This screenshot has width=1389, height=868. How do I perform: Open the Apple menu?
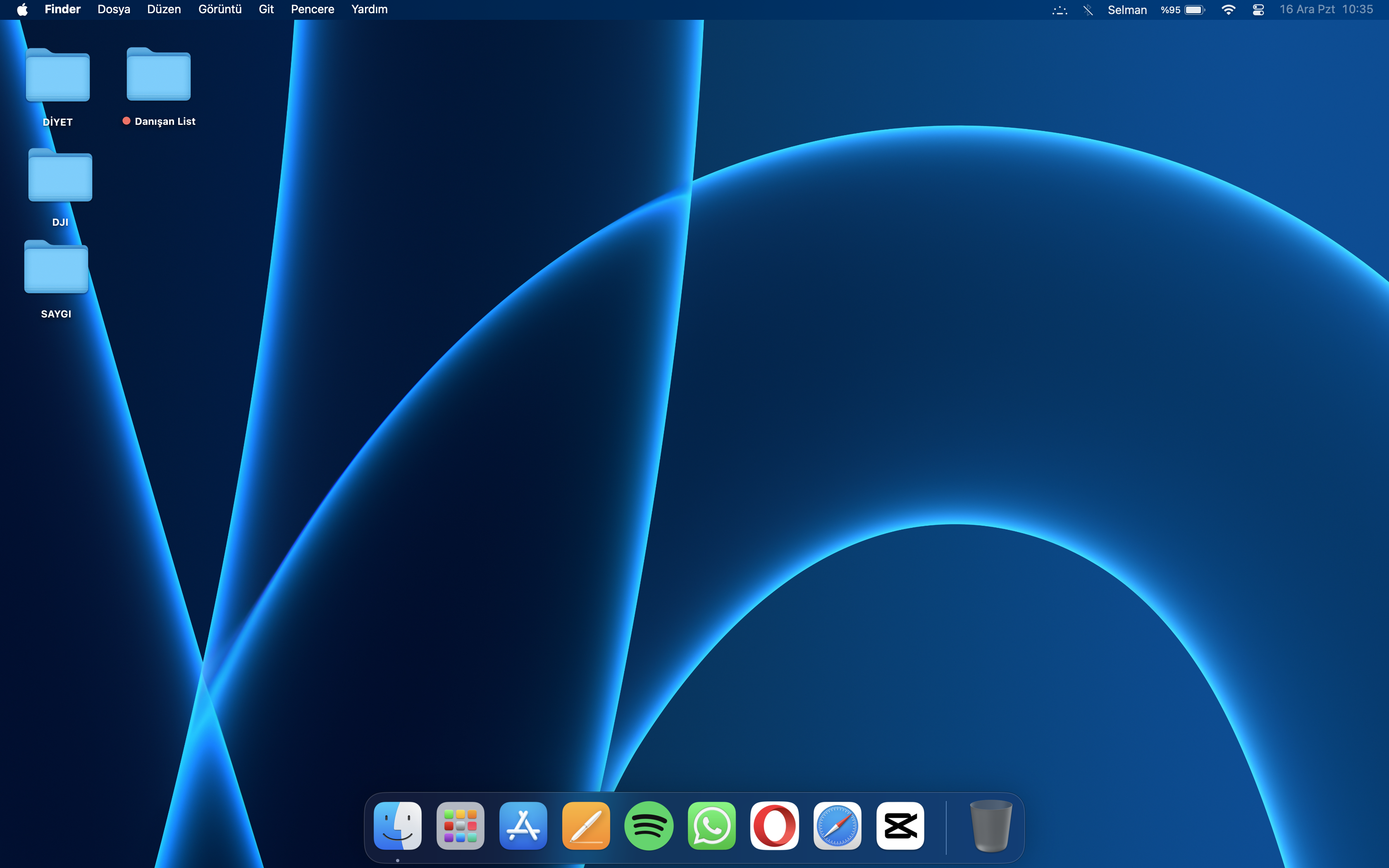[22, 10]
